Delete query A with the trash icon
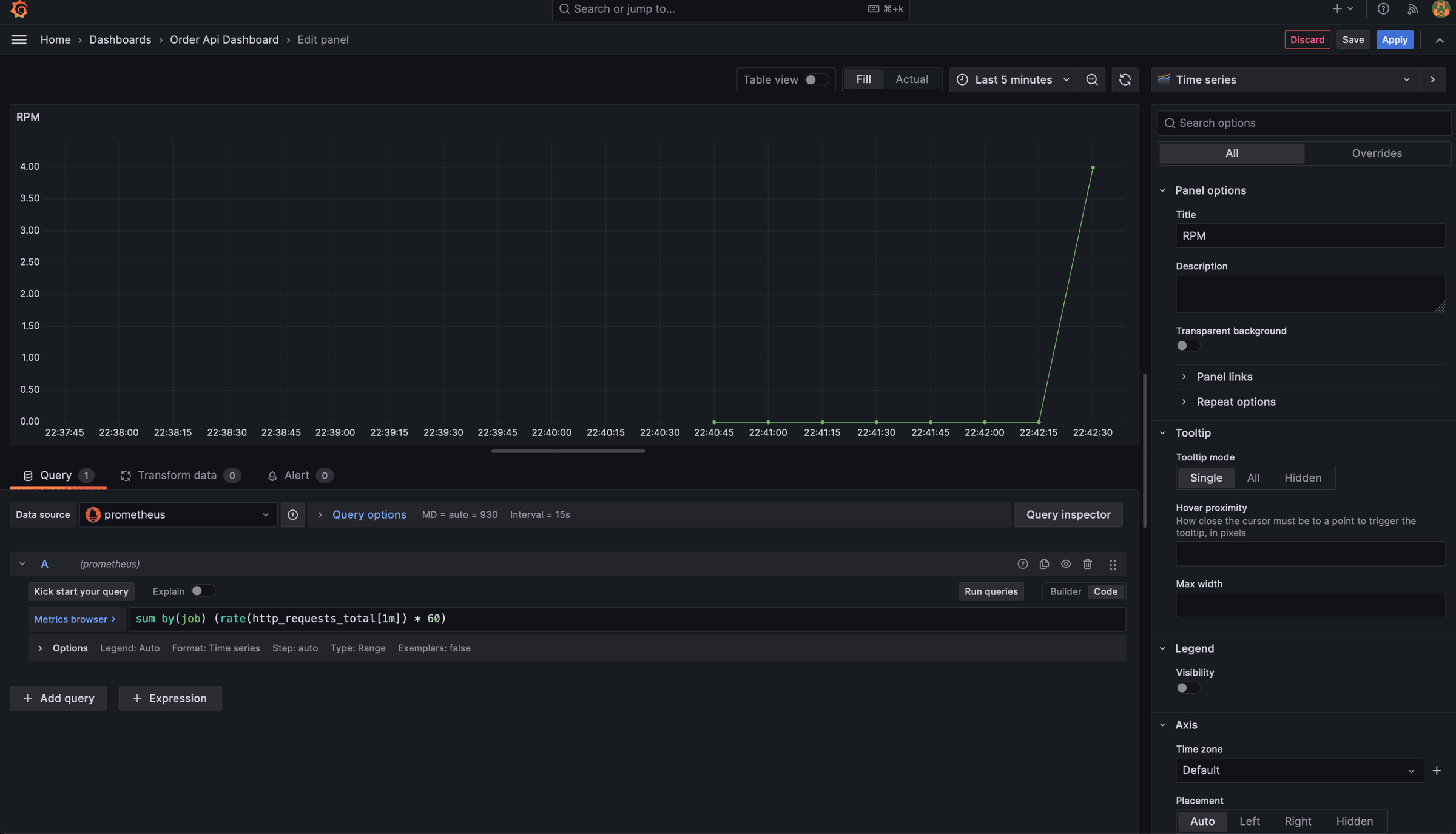This screenshot has height=834, width=1456. click(1087, 564)
